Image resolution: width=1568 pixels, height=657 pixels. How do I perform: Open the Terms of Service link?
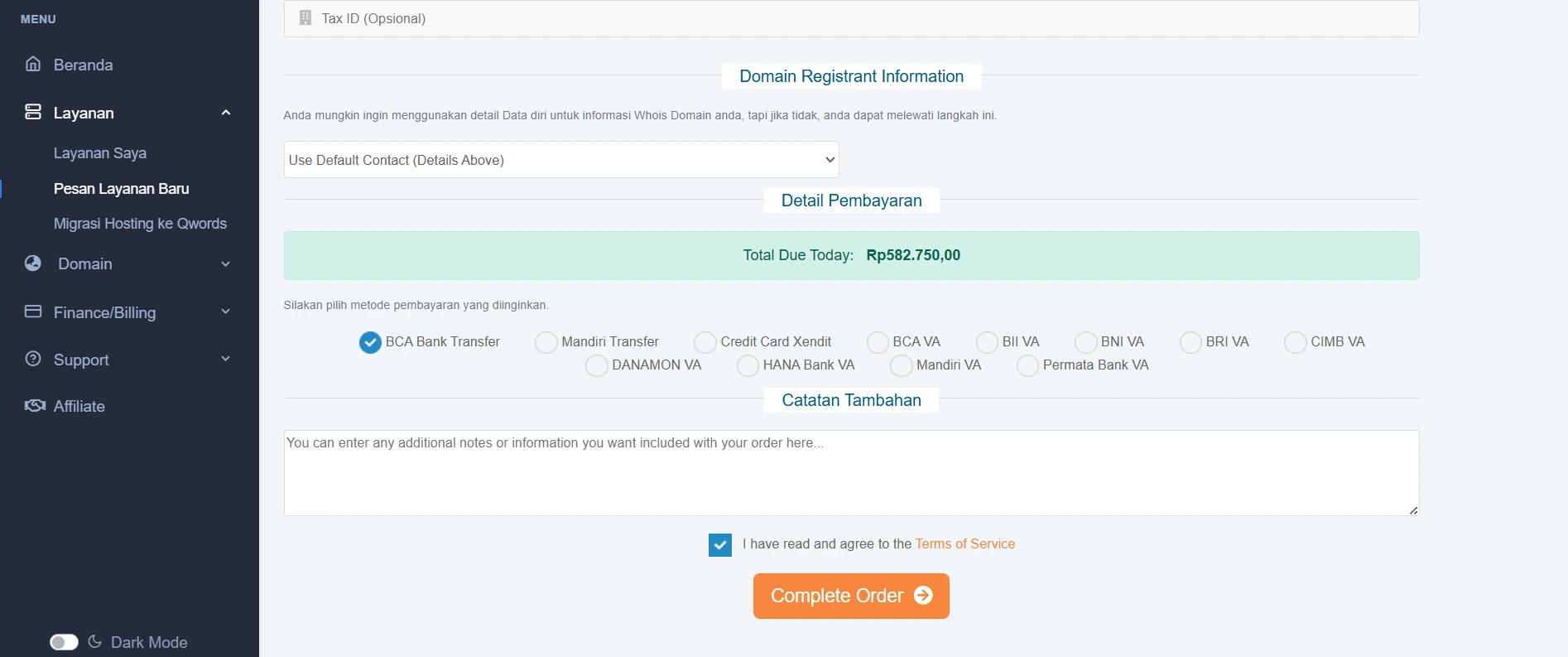tap(964, 544)
